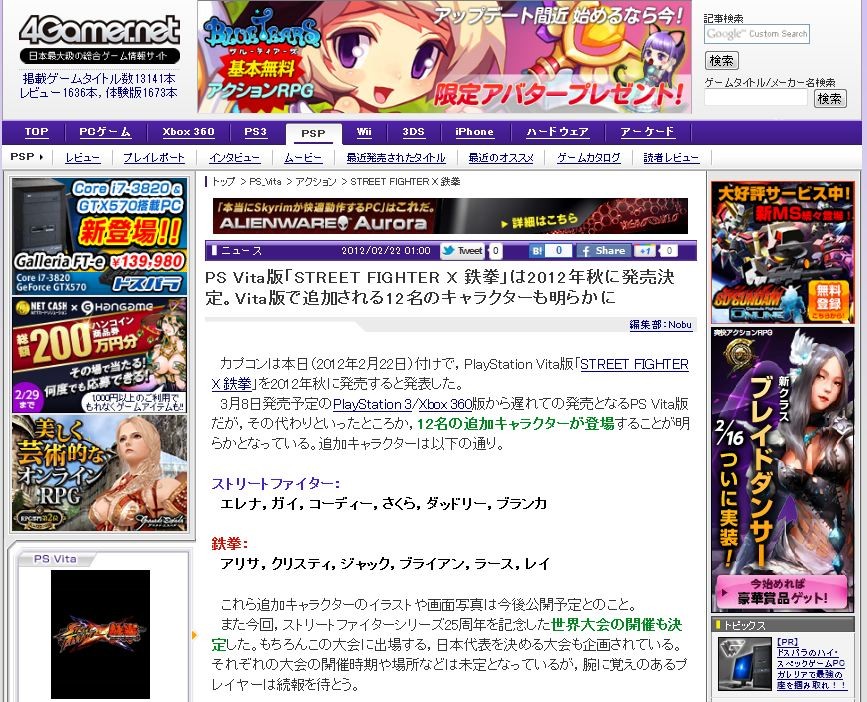This screenshot has height=702, width=867.
Task: Open the 美しく芸術的なオンラインRPG ad
Action: click(x=100, y=473)
